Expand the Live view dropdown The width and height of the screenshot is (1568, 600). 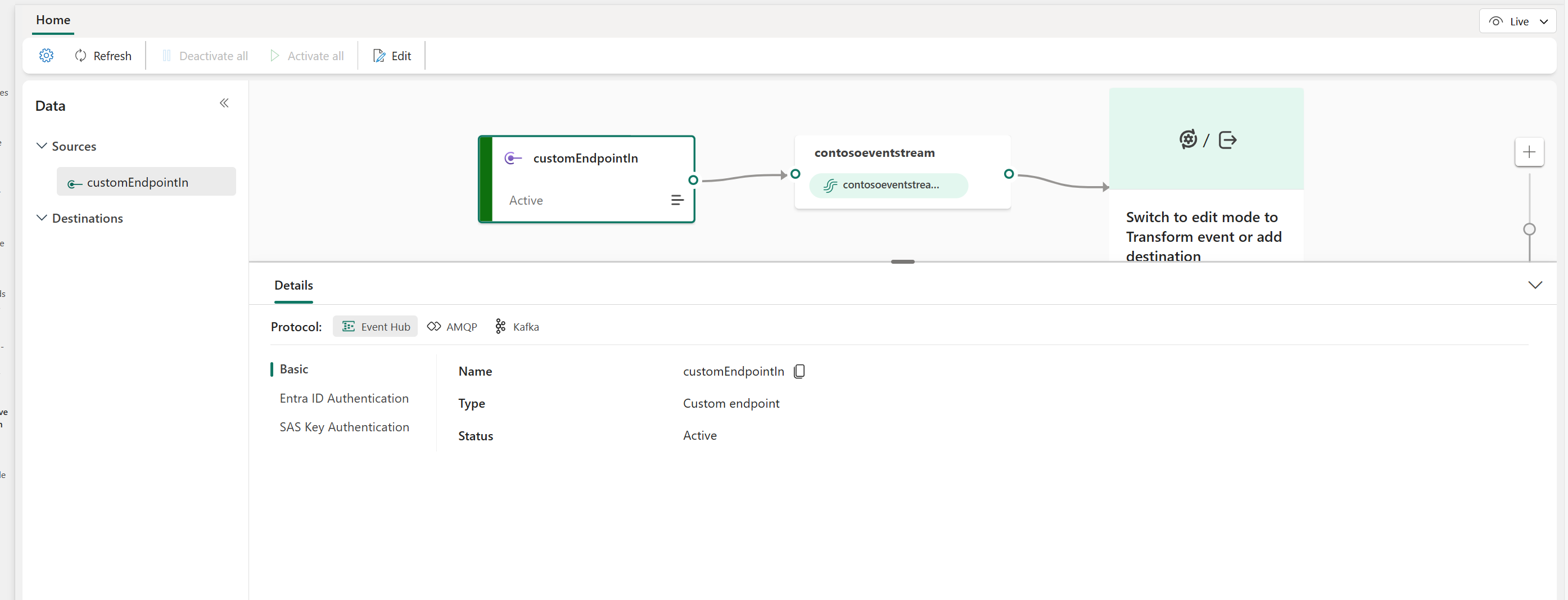[x=1545, y=20]
